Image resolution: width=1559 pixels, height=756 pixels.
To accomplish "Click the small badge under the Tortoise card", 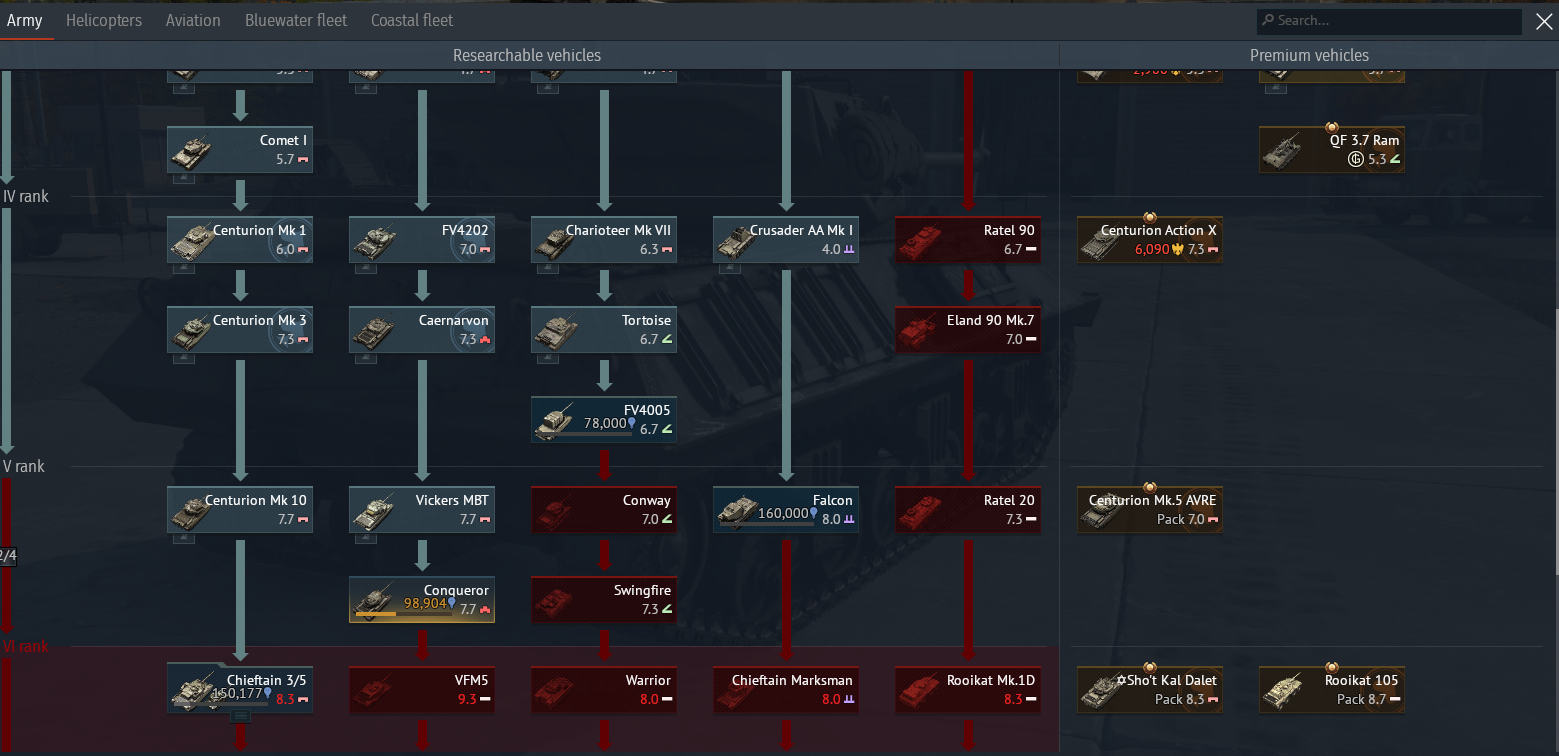I will point(548,358).
